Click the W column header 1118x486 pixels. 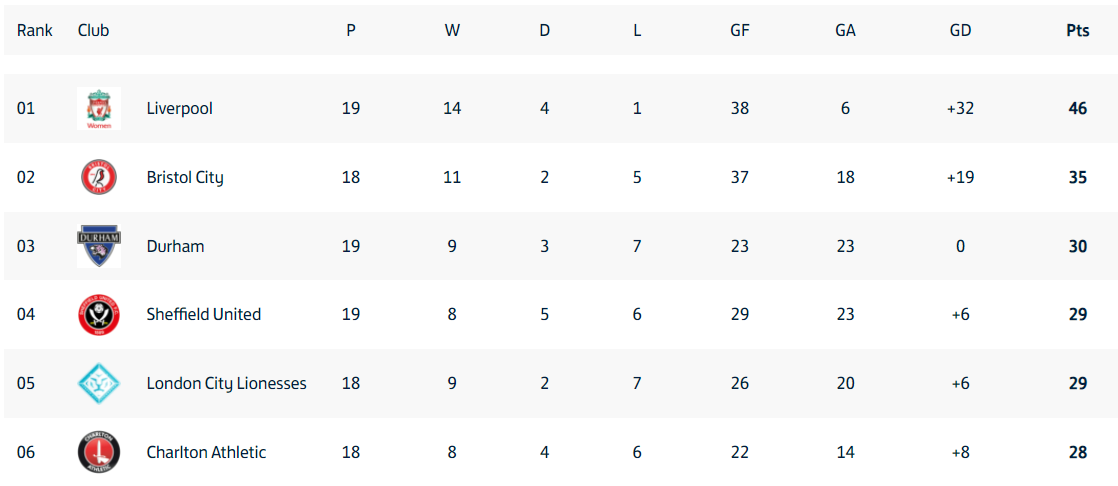click(452, 31)
